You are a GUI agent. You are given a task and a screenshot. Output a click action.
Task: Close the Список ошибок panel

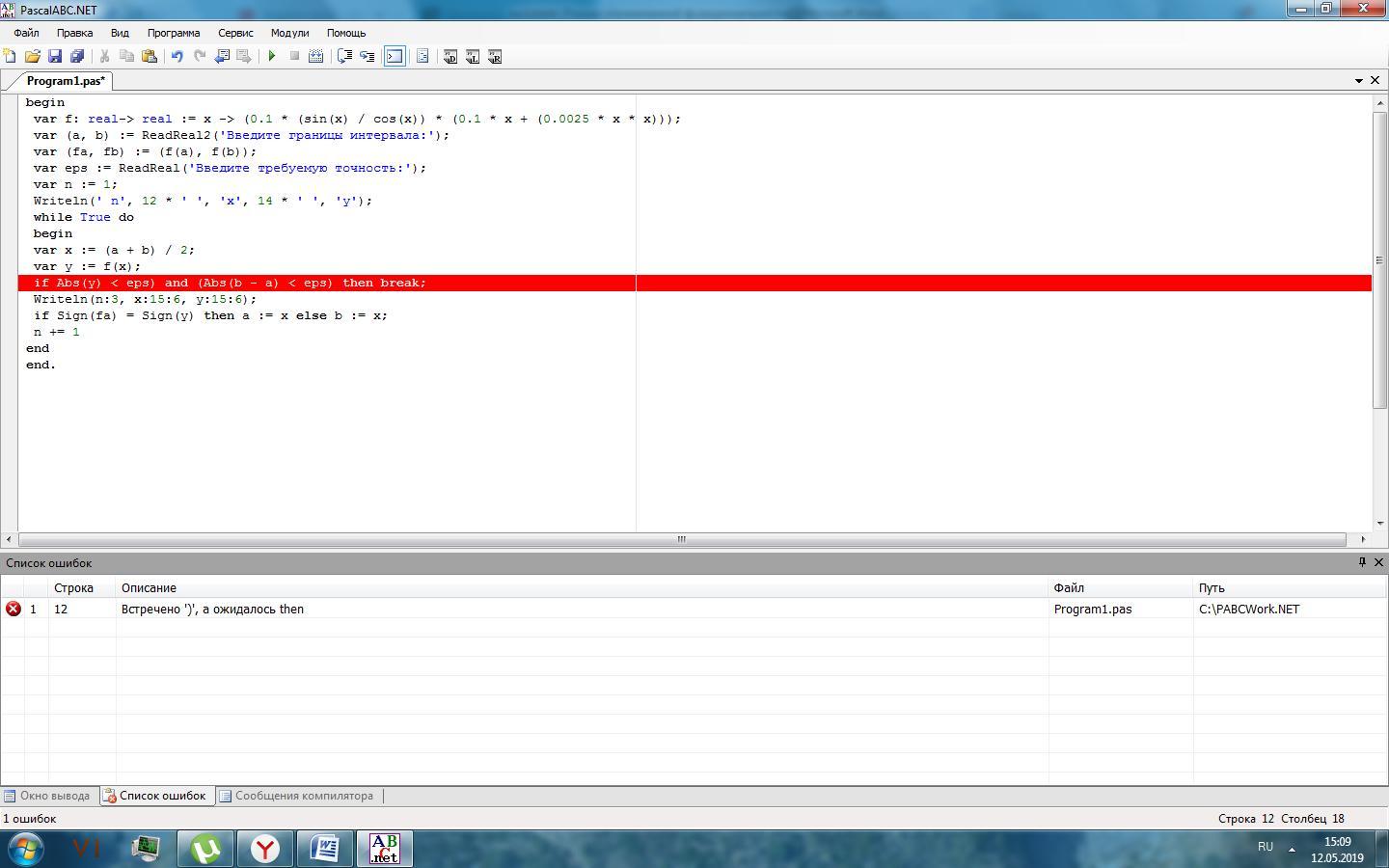(x=1378, y=562)
